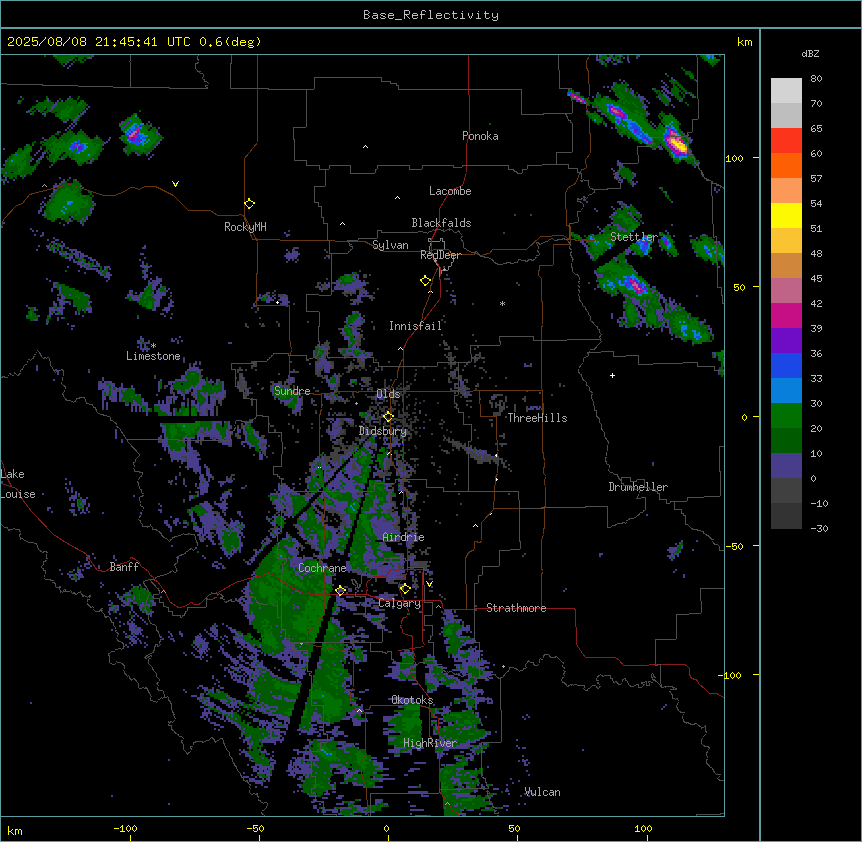Pick the red swatch in dBZ legend
This screenshot has width=862, height=842.
tap(786, 141)
